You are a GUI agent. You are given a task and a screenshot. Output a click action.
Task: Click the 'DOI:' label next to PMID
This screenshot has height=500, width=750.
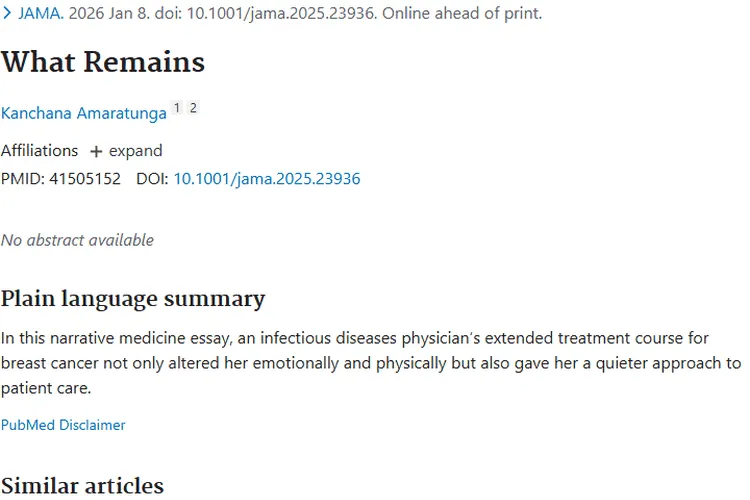pyautogui.click(x=152, y=179)
